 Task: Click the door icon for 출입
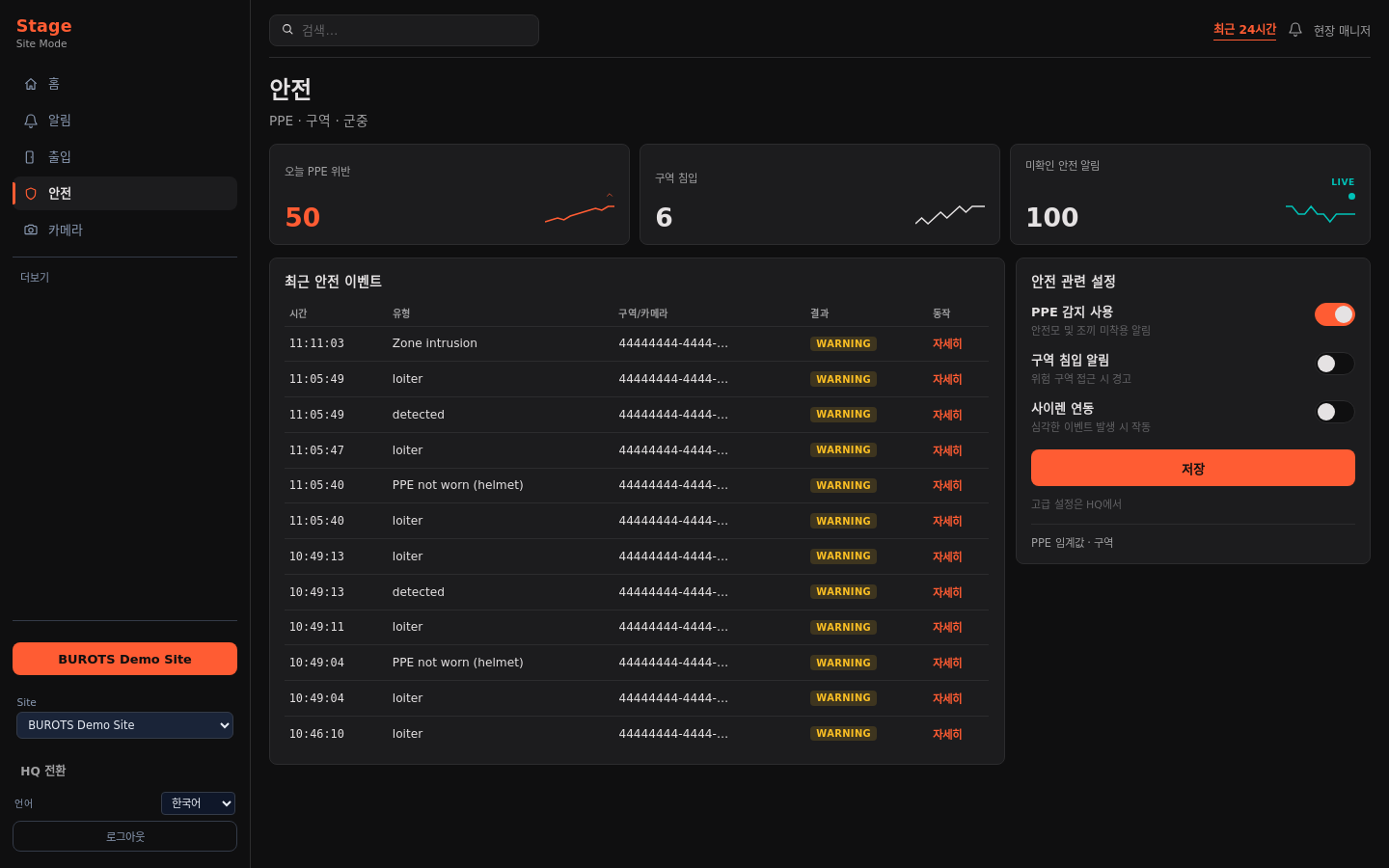pyautogui.click(x=31, y=157)
